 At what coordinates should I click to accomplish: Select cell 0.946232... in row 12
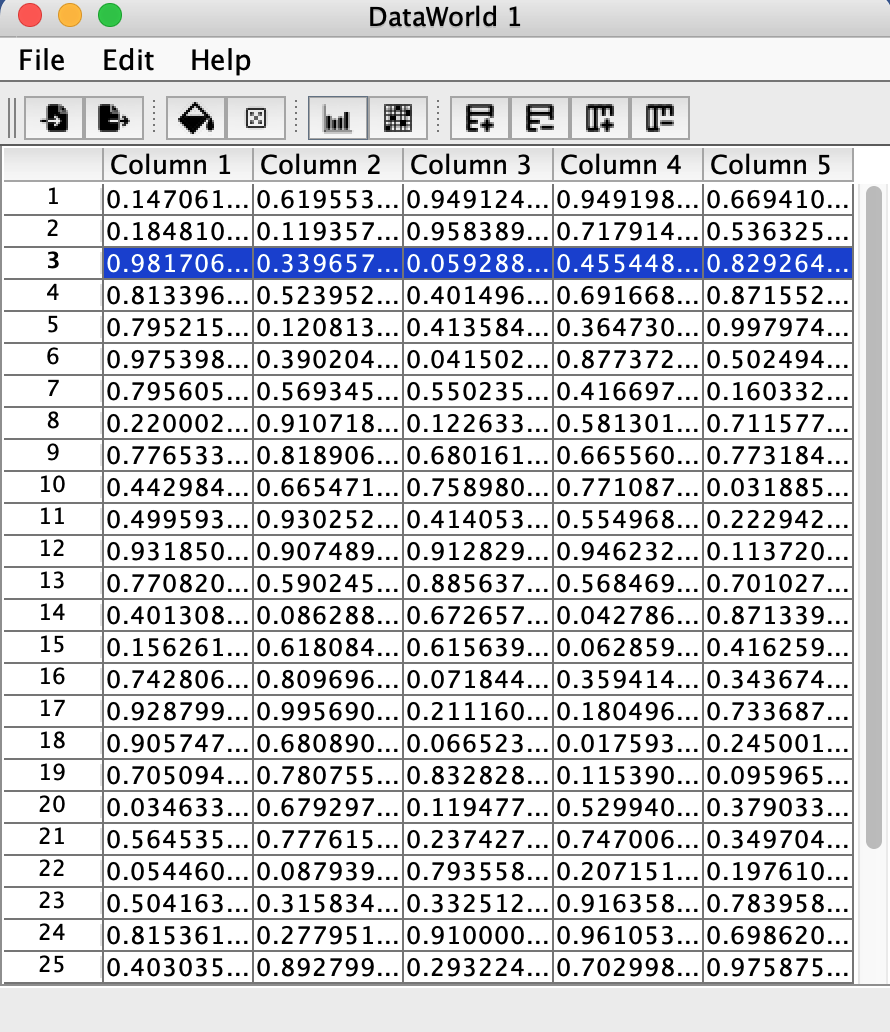click(628, 552)
